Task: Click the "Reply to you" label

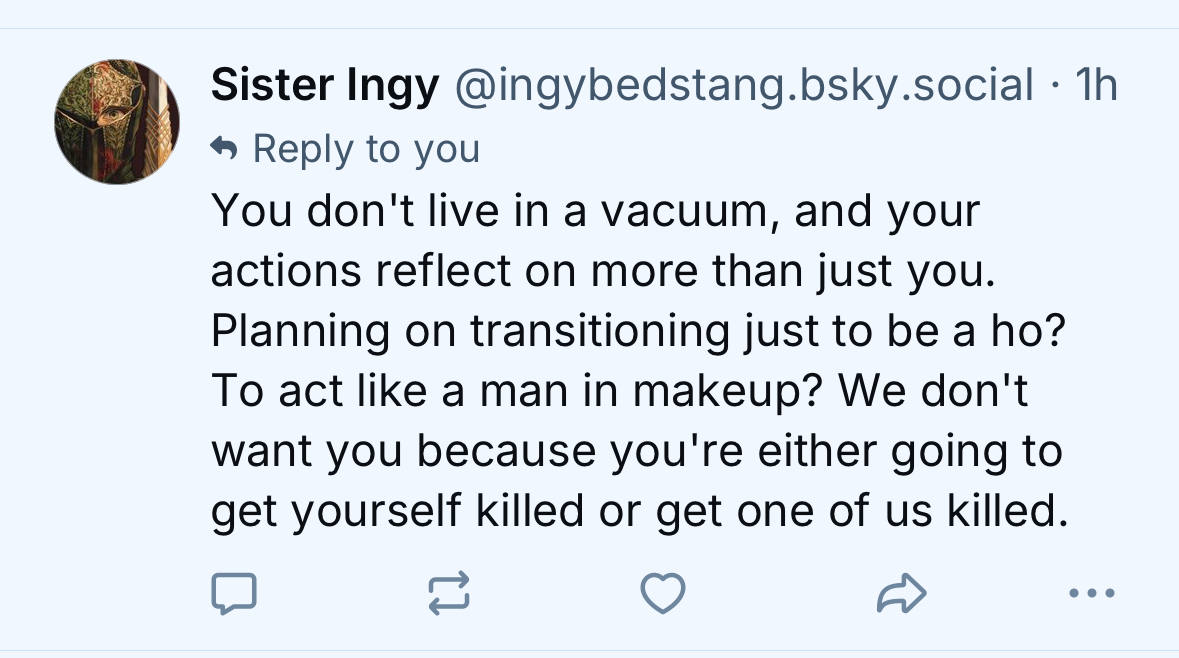Action: 366,150
